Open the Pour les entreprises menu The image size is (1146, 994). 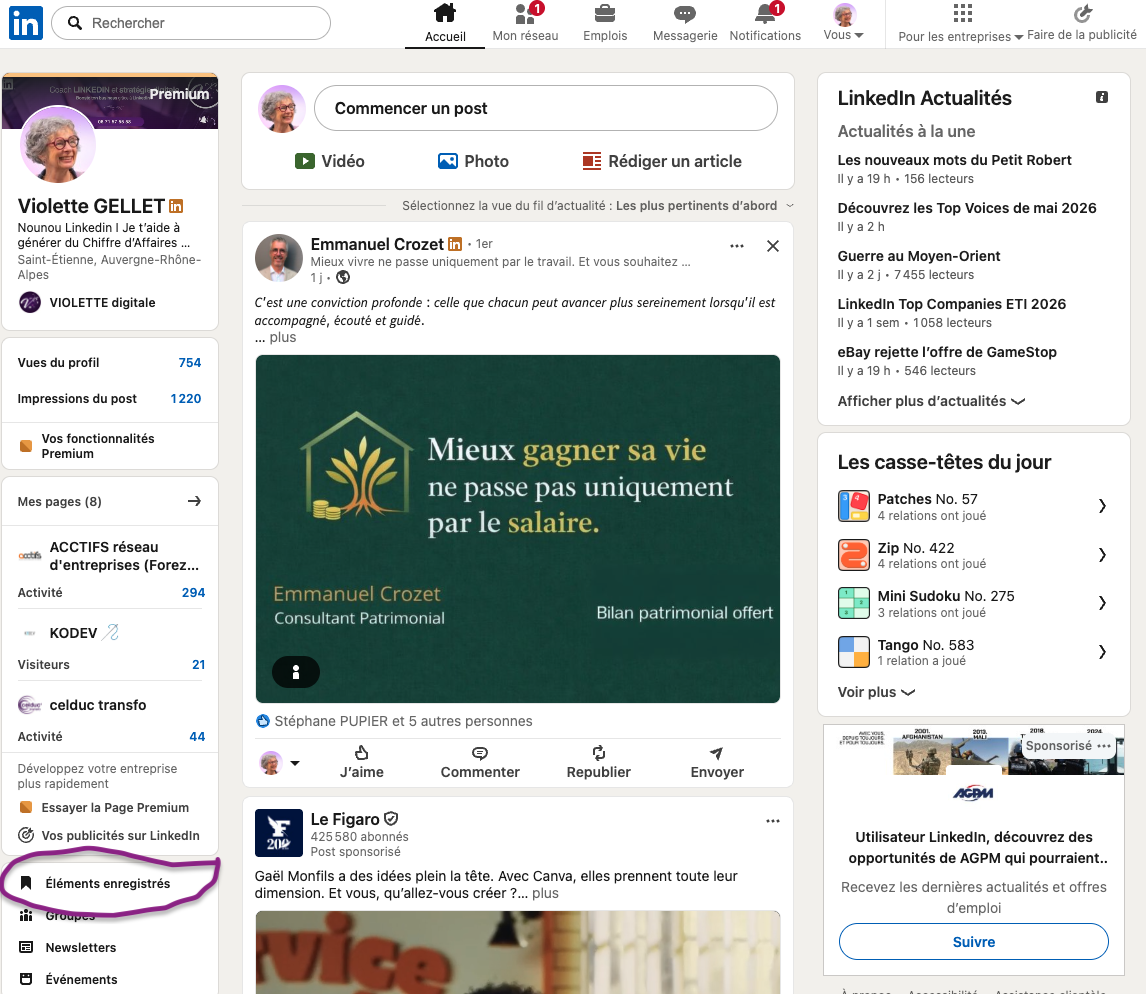click(960, 24)
